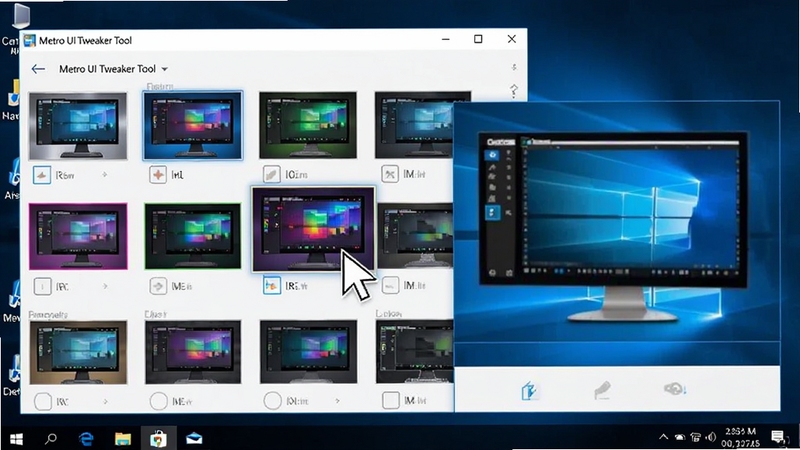
Task: Click the orange star icon under the blue thumbnail
Action: coord(158,175)
